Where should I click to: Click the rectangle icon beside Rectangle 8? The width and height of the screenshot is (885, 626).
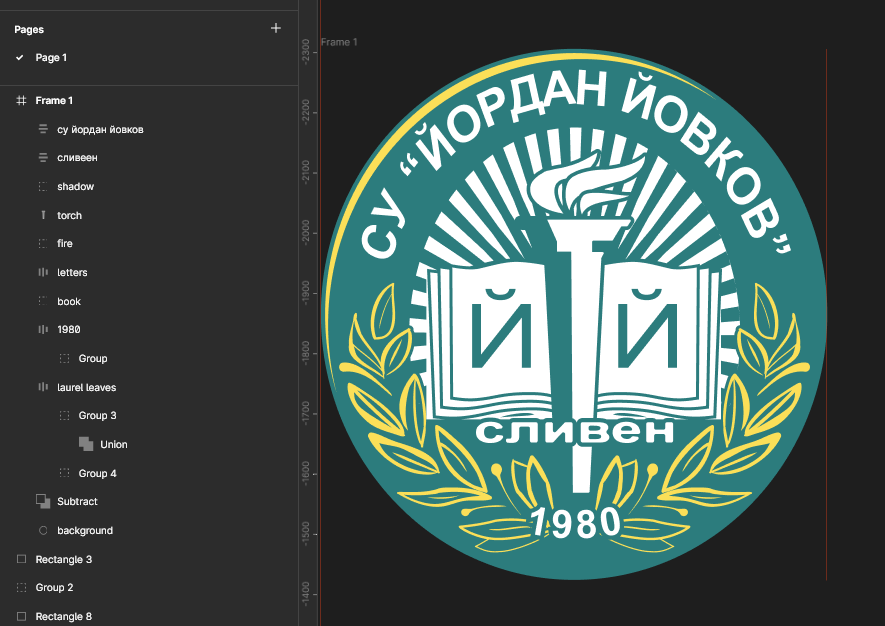(x=21, y=616)
